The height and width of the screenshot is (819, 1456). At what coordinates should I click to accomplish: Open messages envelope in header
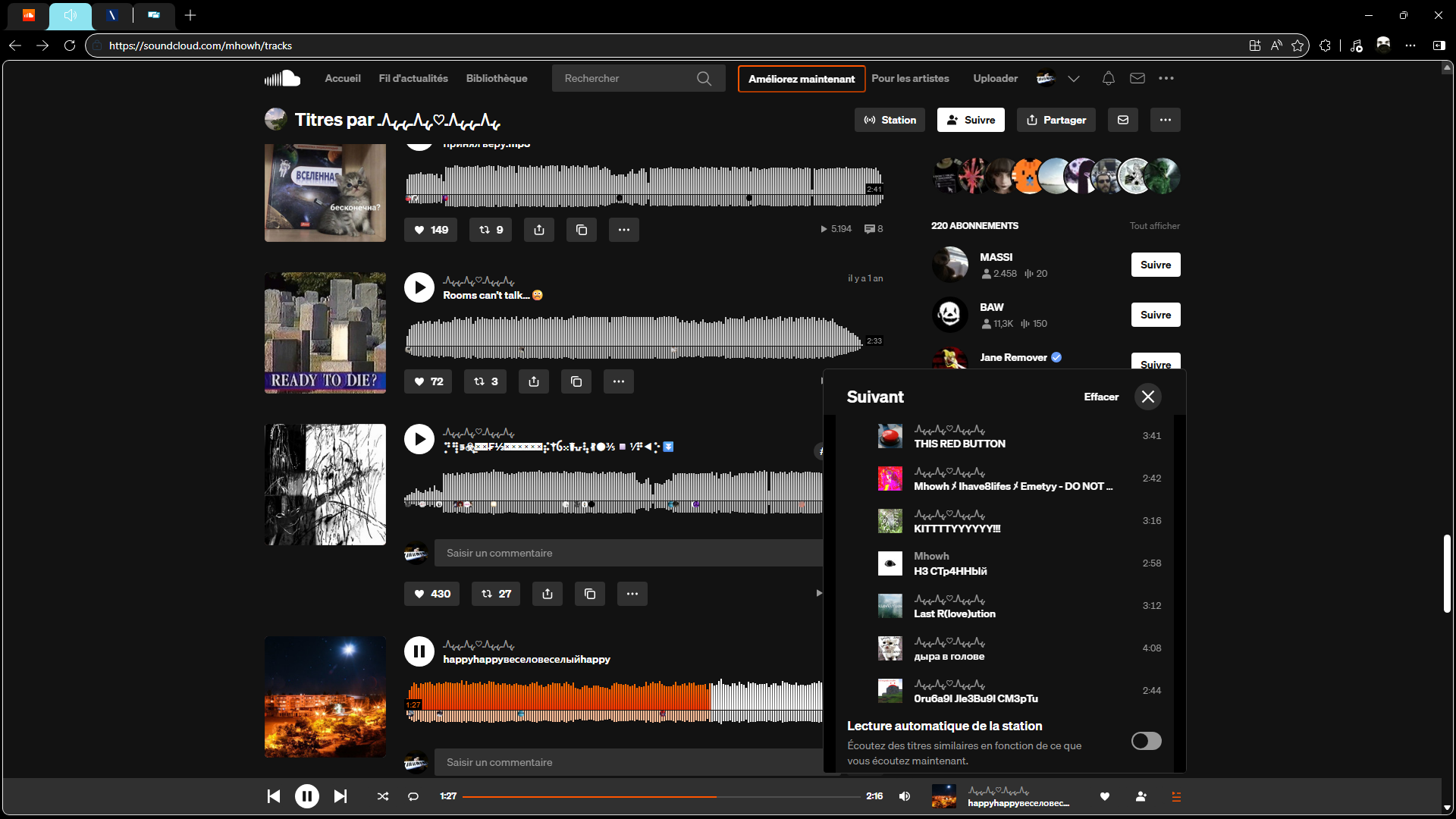pyautogui.click(x=1137, y=78)
